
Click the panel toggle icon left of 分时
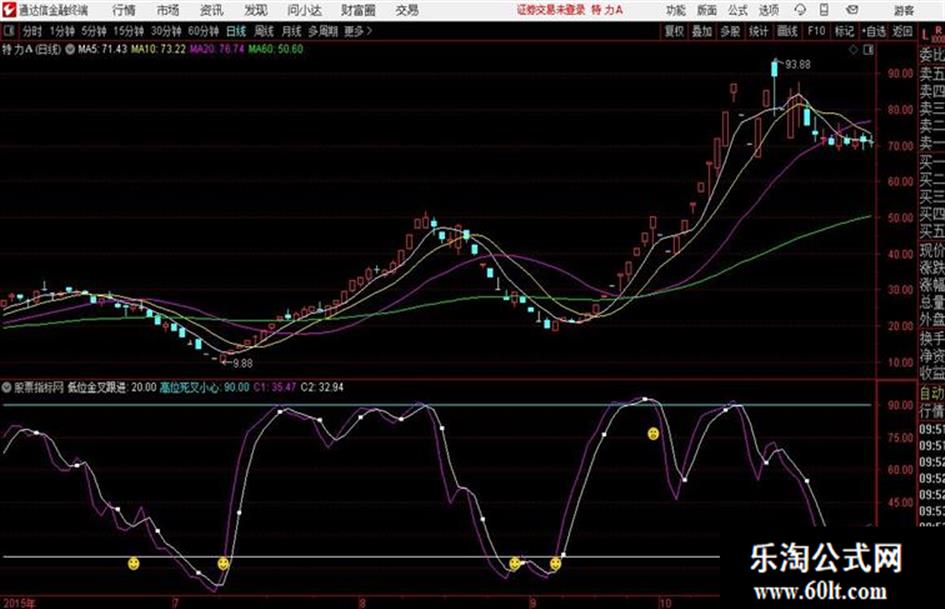[9, 31]
